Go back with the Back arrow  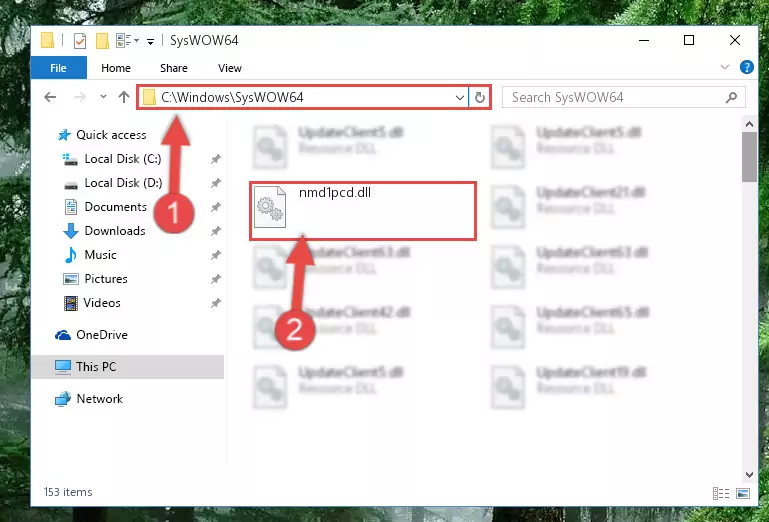pos(50,97)
